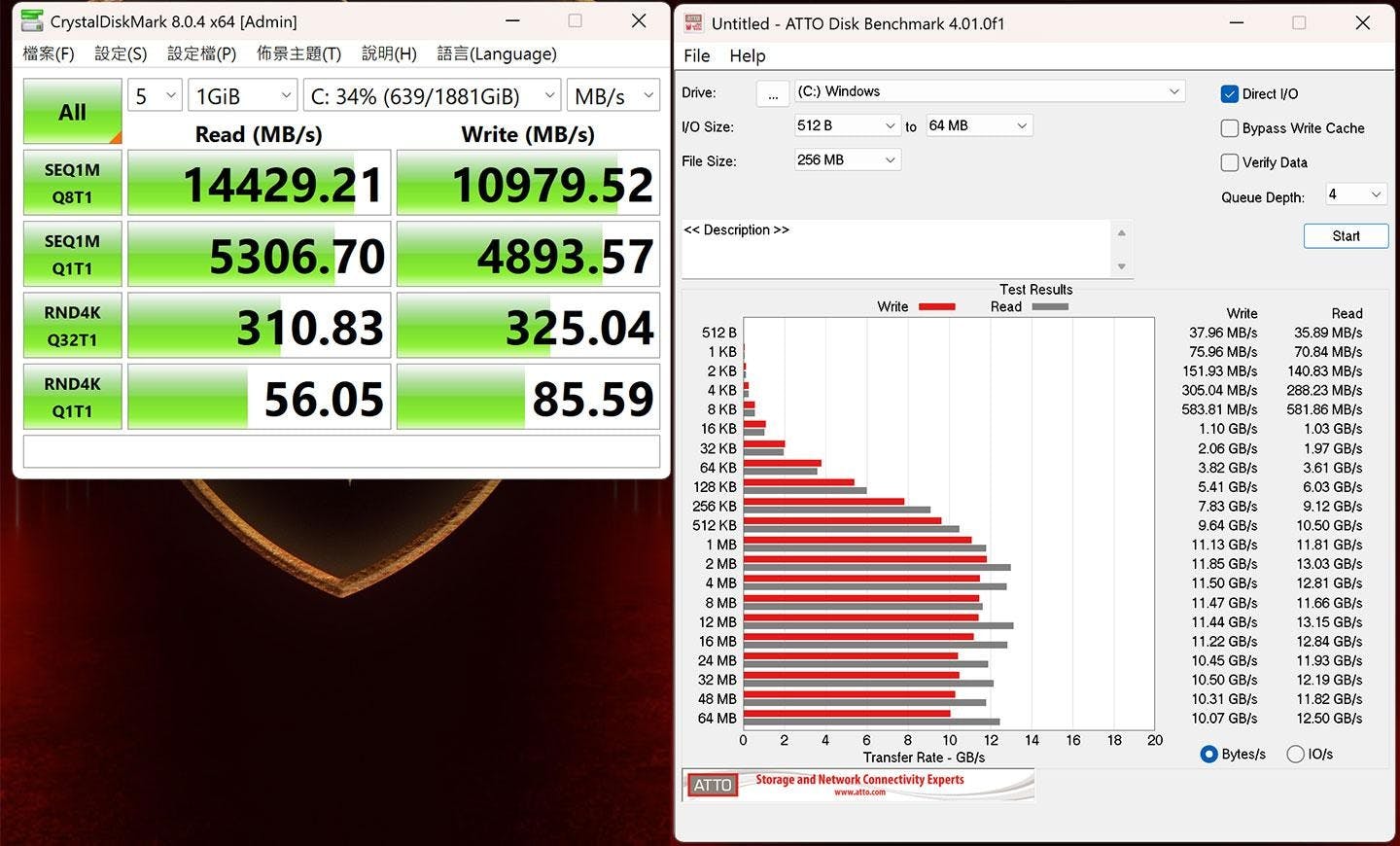Run the RND4K Q1T1 test
The height and width of the screenshot is (846, 1400).
(73, 397)
